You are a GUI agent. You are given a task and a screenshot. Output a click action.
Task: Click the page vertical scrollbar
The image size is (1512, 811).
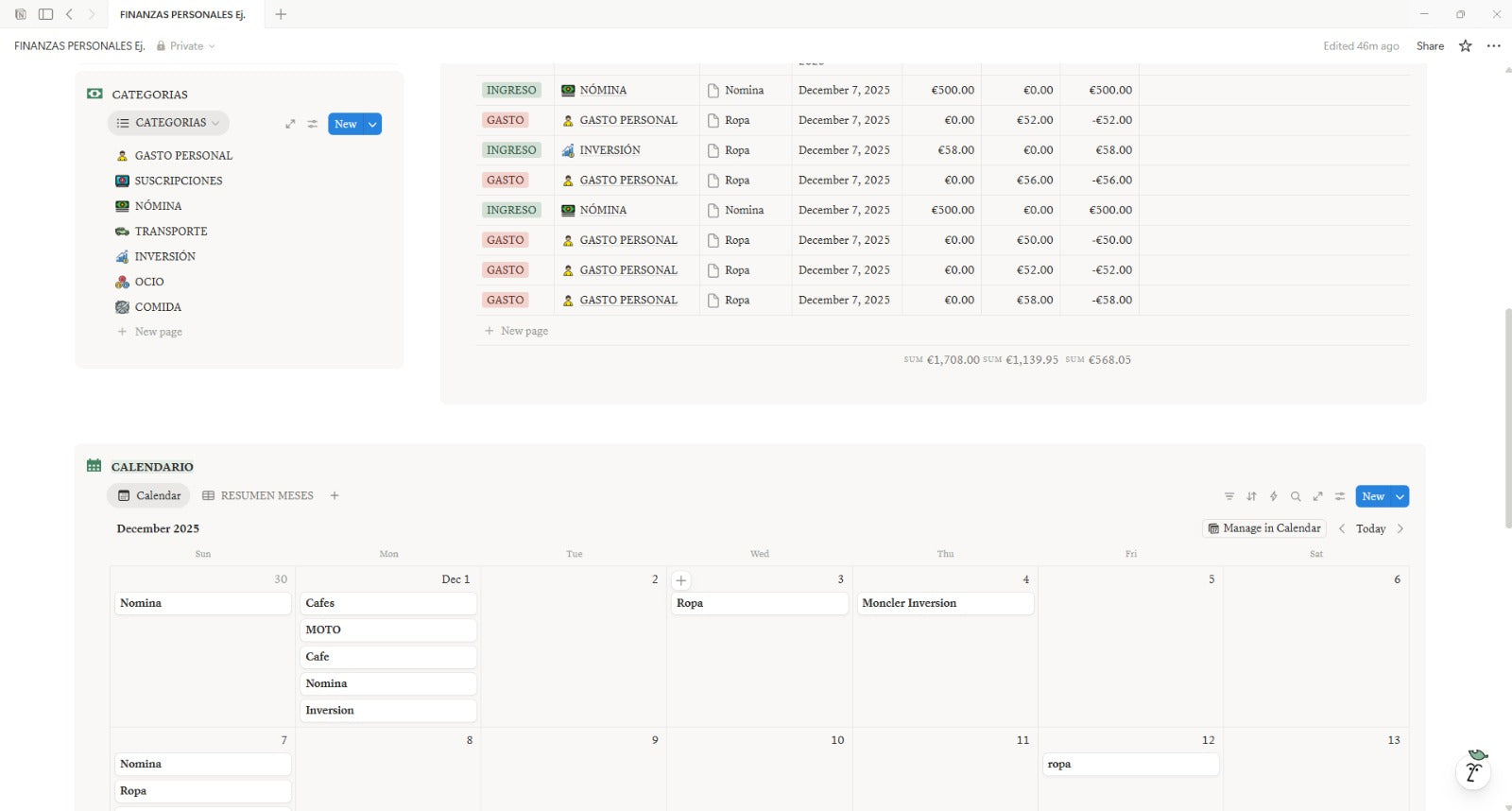pos(1507,417)
